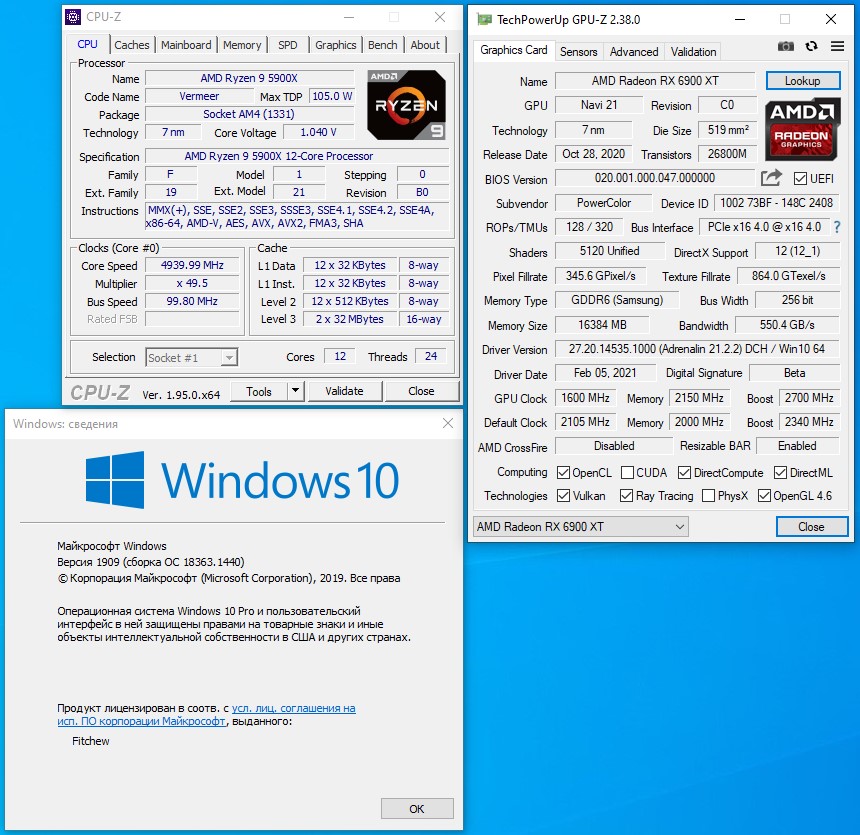Click the AMD Radeon Graphics logo

click(x=801, y=129)
